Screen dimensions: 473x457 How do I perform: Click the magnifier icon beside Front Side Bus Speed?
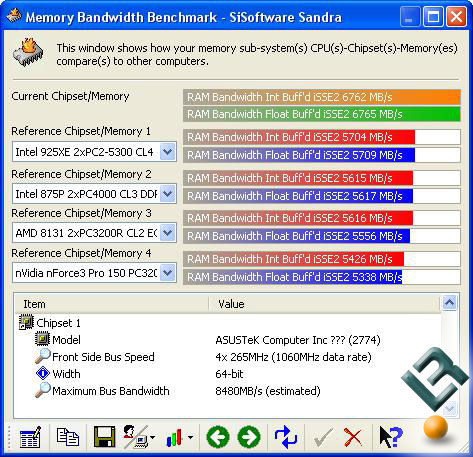pos(43,356)
